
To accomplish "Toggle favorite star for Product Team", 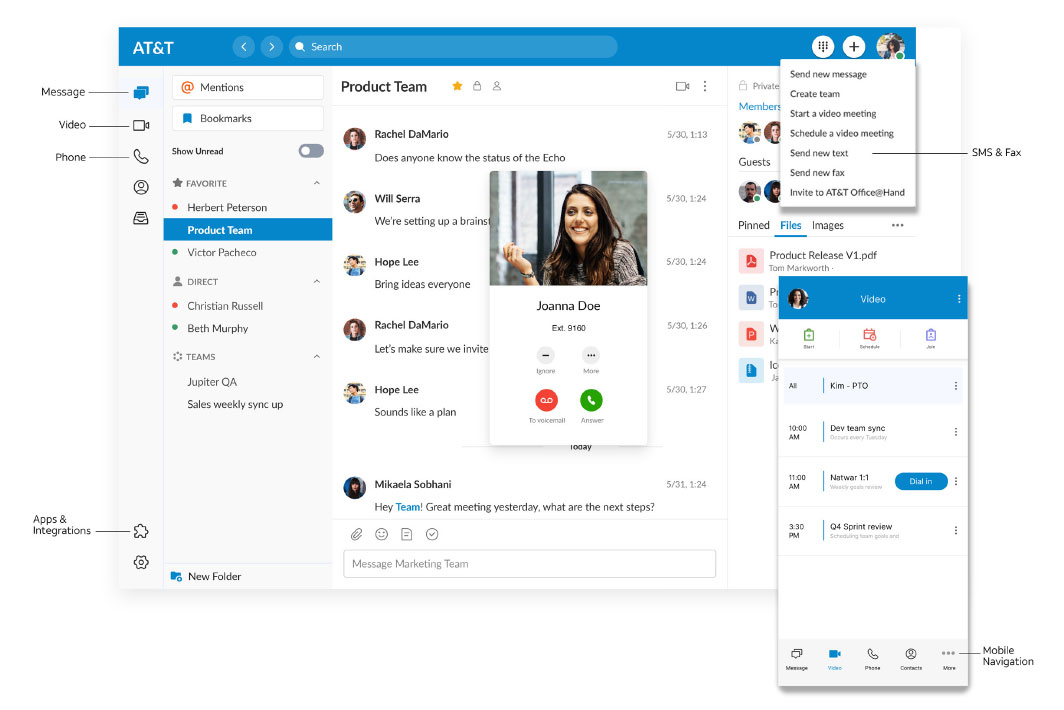I will coord(458,87).
